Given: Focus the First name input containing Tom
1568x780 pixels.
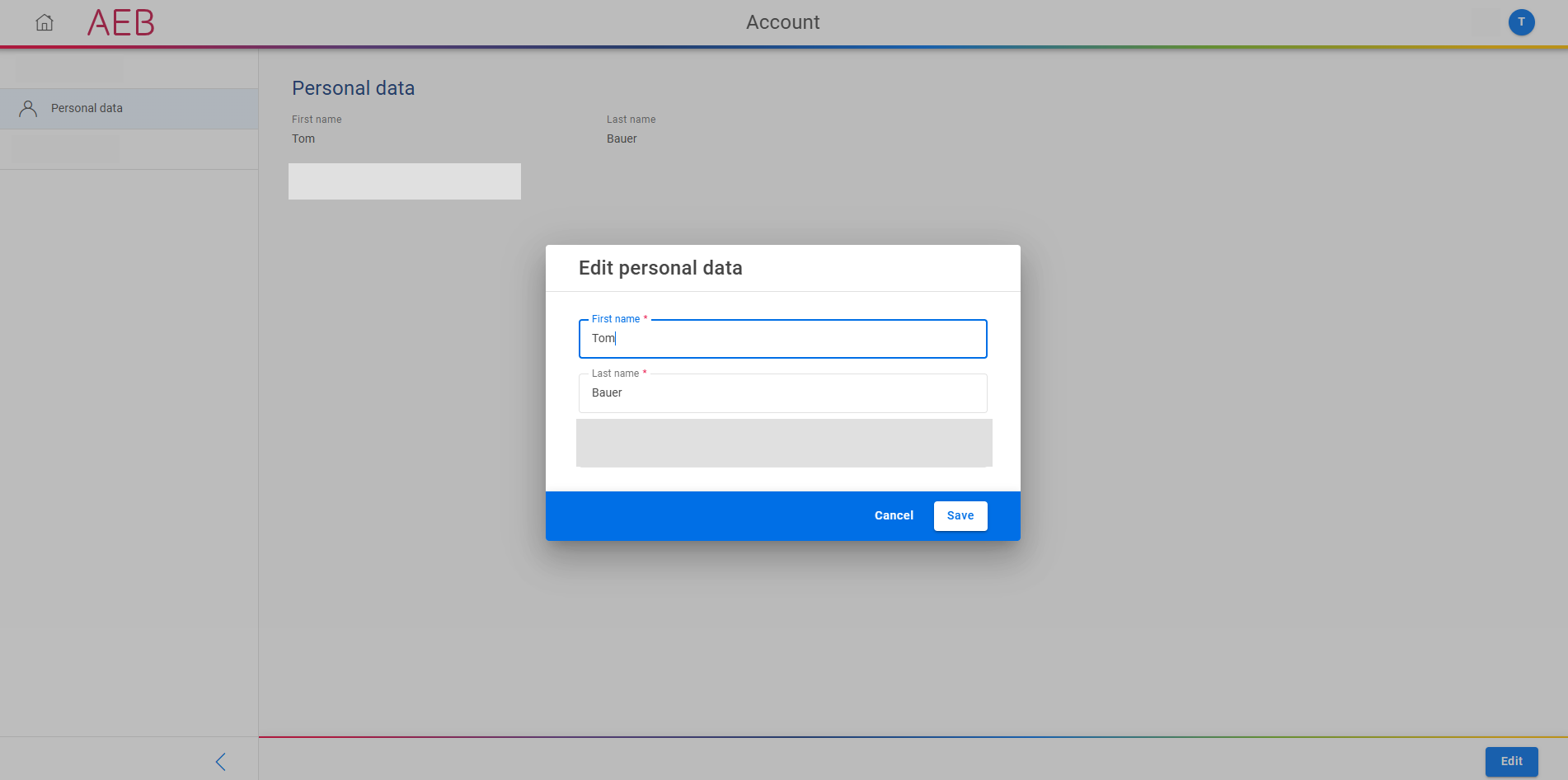Looking at the screenshot, I should point(782,339).
